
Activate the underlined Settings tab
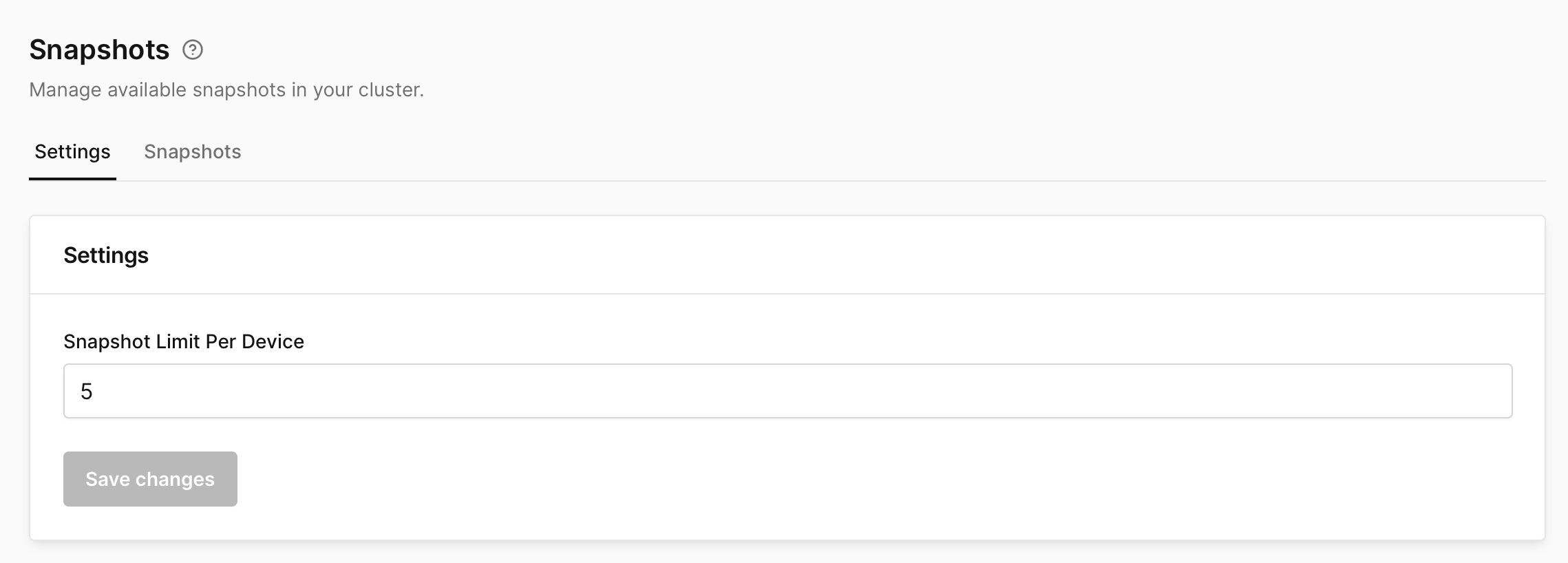tap(72, 152)
